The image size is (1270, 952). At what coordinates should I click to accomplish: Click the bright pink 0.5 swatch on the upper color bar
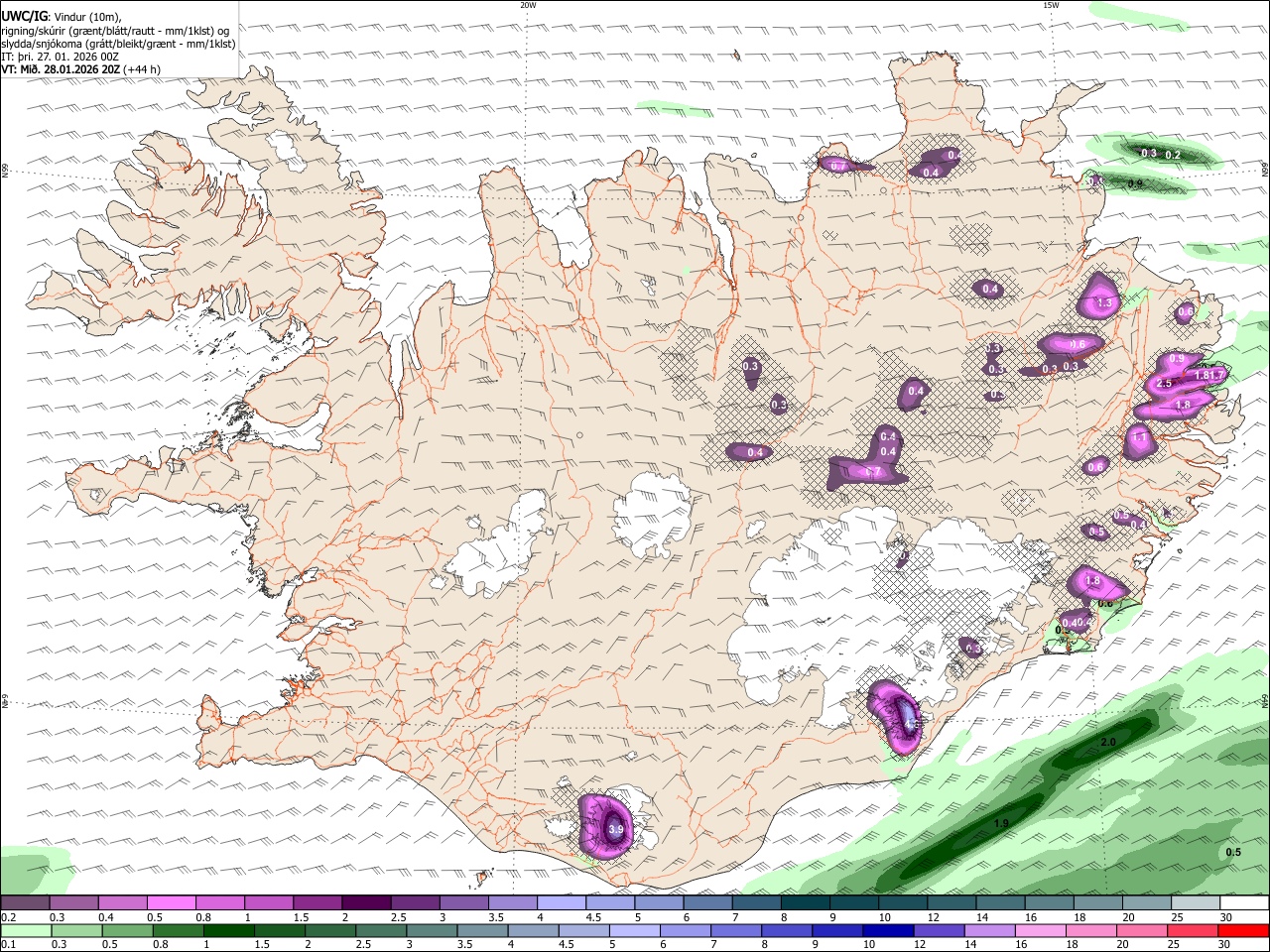171,903
